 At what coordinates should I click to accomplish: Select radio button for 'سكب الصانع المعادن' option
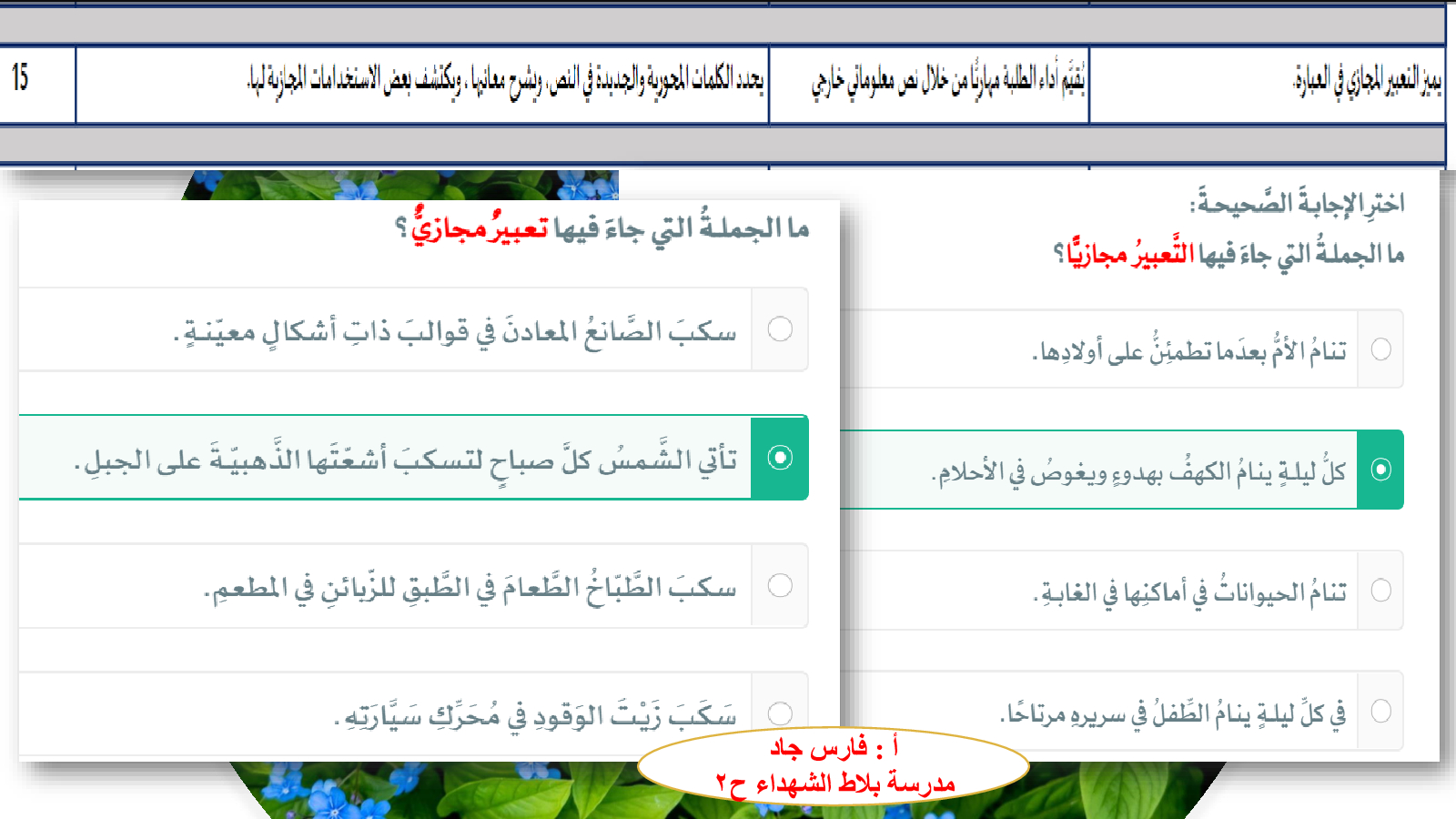pyautogui.click(x=780, y=329)
